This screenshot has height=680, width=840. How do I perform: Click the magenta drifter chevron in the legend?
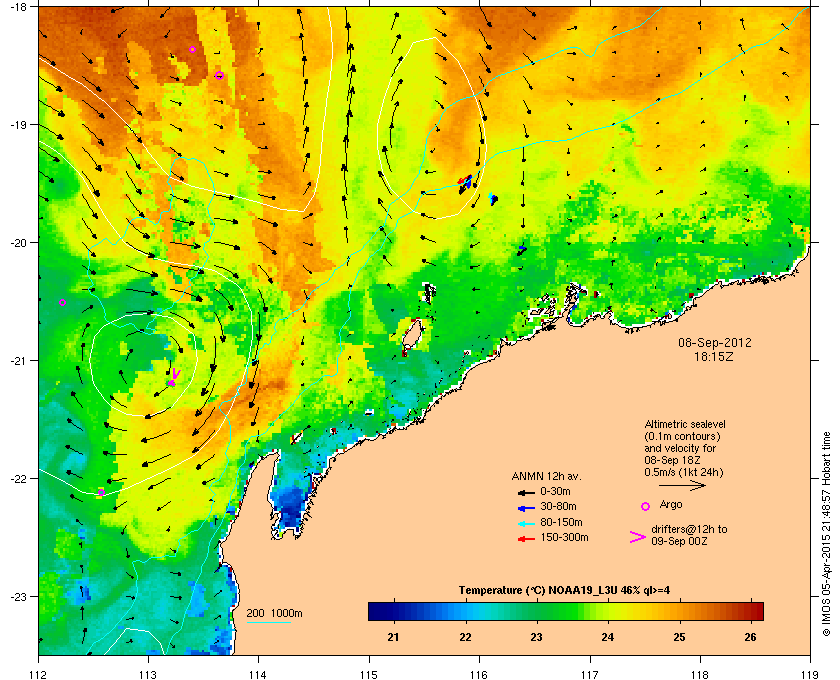coord(638,537)
